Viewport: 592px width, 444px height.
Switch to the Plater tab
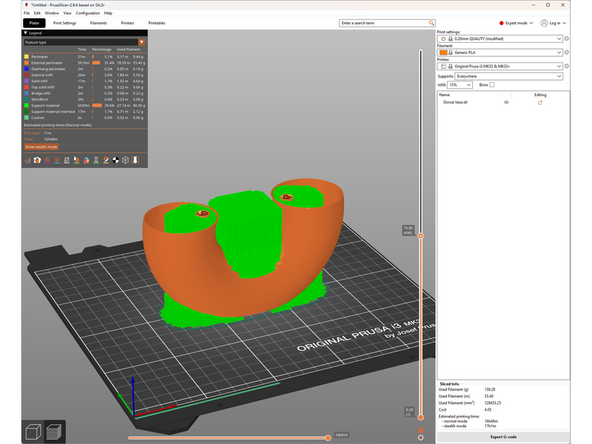(34, 23)
